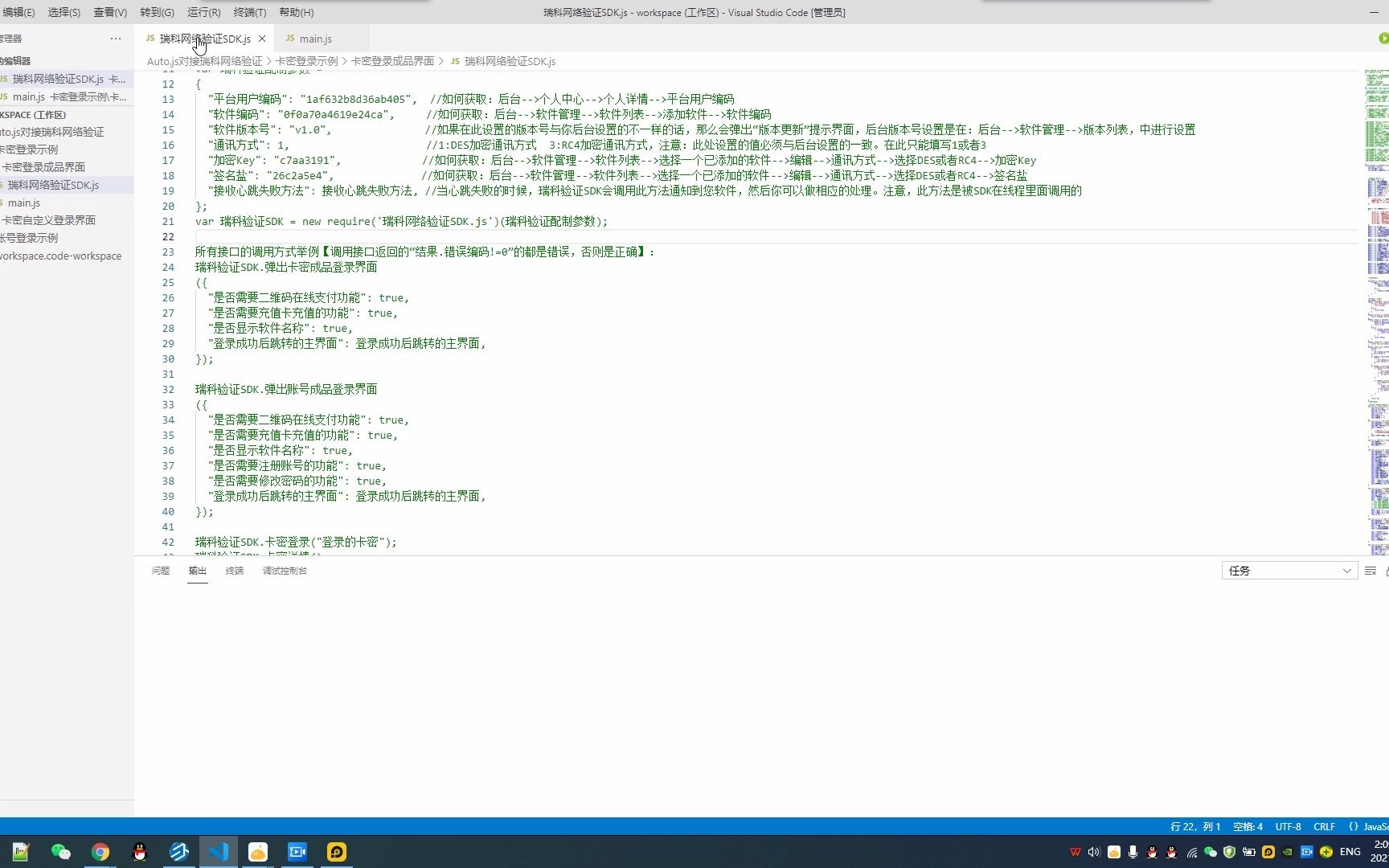Open Notepad++ from the taskbar
Image resolution: width=1389 pixels, height=868 pixels.
tap(21, 852)
